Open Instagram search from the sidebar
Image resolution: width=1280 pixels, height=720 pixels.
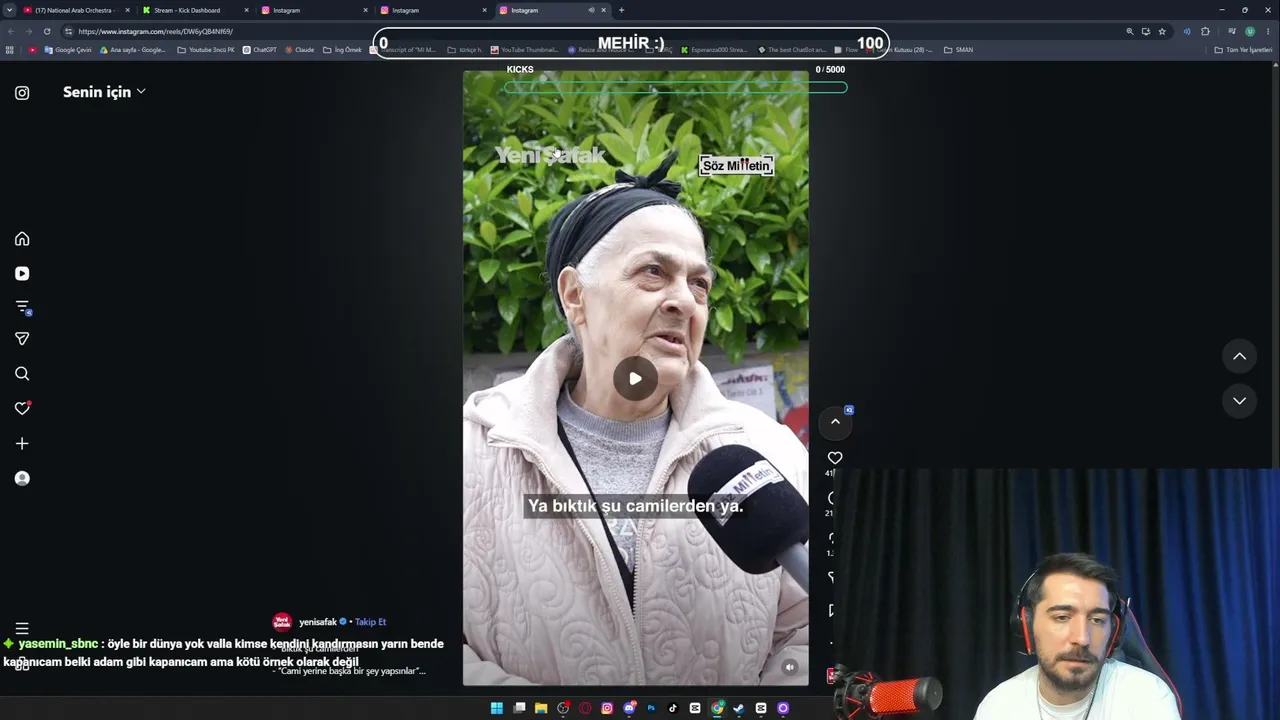22,374
